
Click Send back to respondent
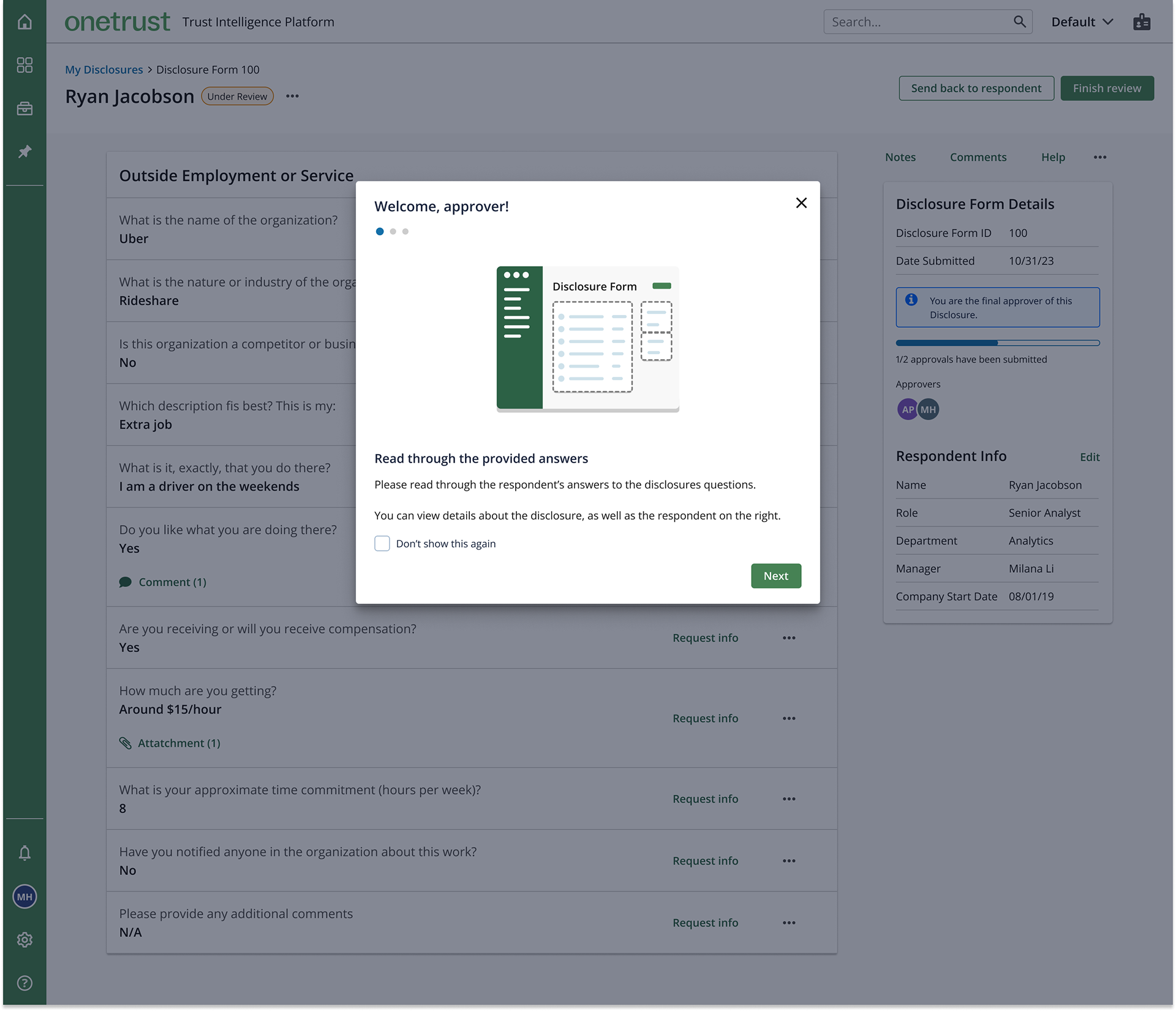[976, 88]
